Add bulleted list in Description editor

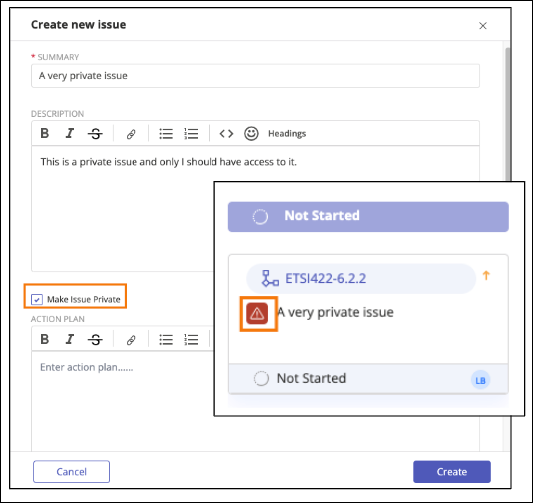click(x=166, y=134)
